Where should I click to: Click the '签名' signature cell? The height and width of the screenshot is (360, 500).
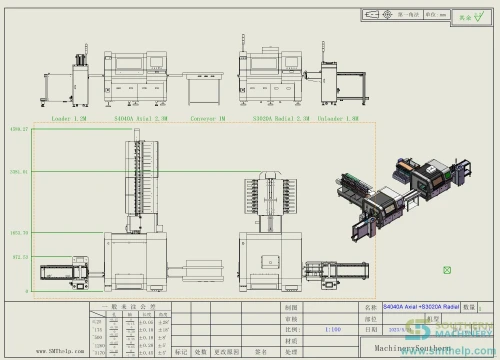(x=261, y=352)
